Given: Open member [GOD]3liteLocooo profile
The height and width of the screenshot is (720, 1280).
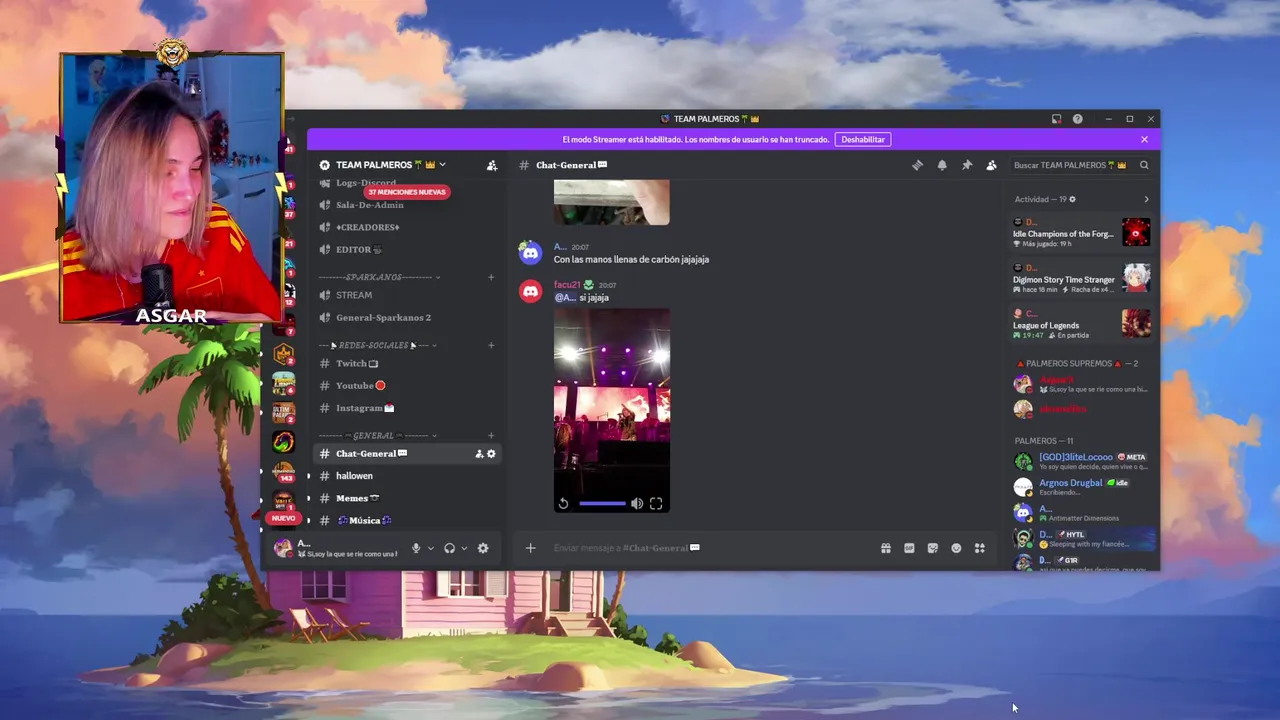Looking at the screenshot, I should (1082, 461).
